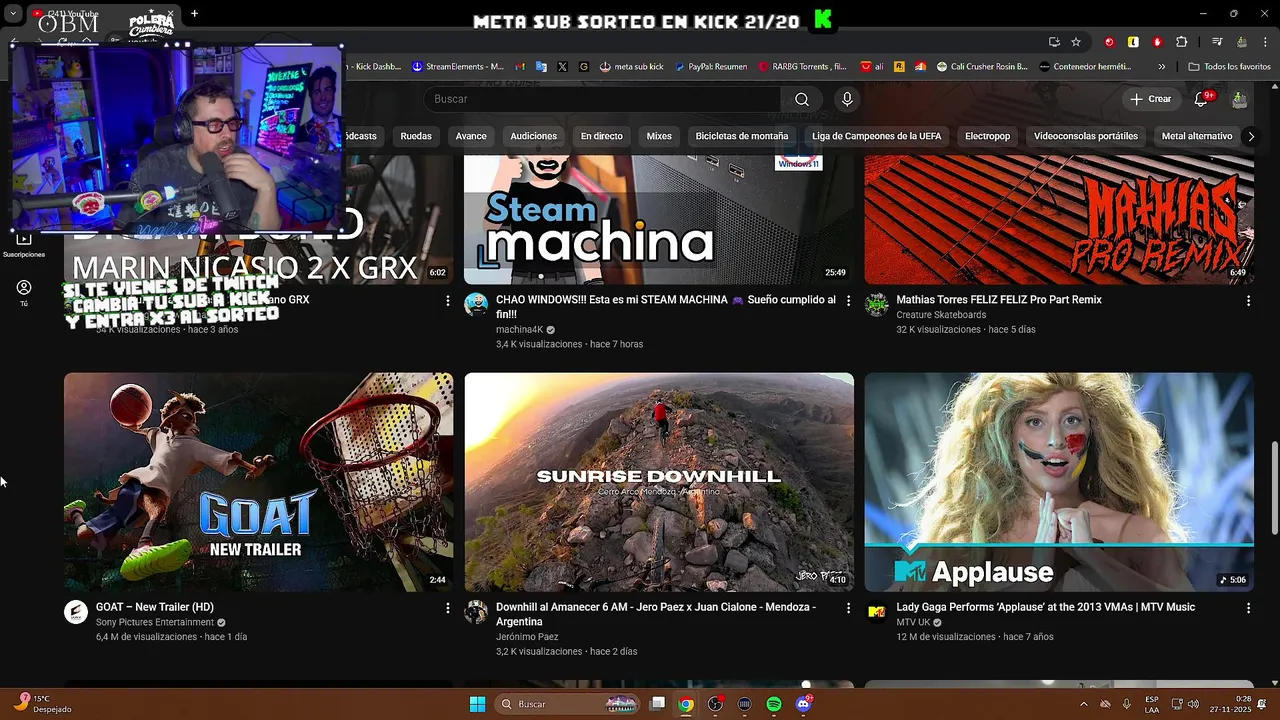Open Chrome three-dot menu
The height and width of the screenshot is (720, 1280).
(x=1265, y=42)
